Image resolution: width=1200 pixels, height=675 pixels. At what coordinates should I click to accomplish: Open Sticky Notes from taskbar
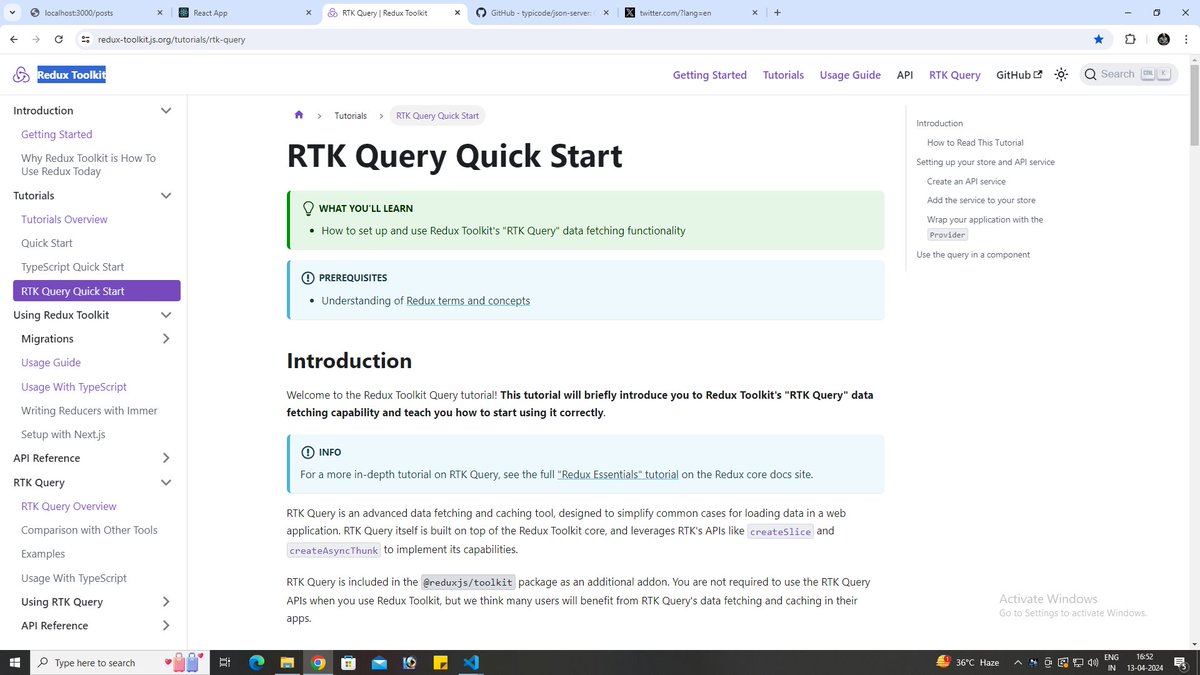coord(440,662)
